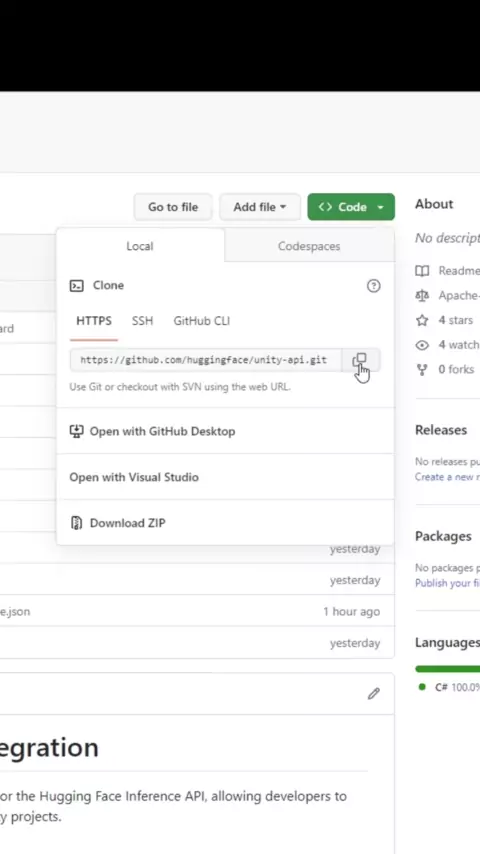
Task: Click the clone URL text field
Action: [206, 360]
